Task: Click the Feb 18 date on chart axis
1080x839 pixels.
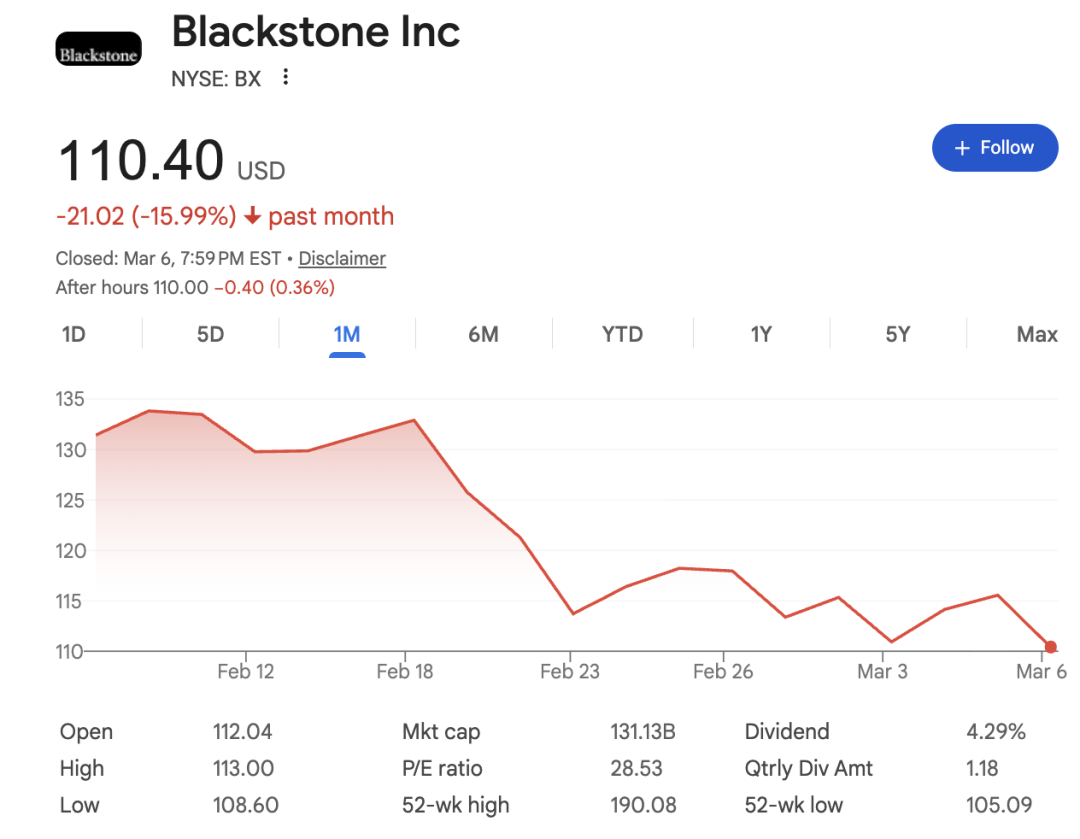Action: 405,671
